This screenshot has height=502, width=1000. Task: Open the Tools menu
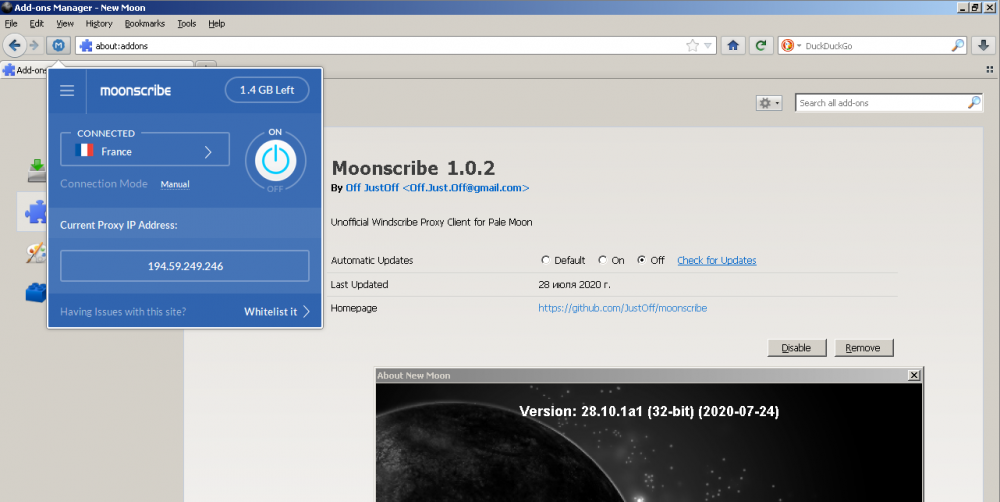[x=186, y=23]
